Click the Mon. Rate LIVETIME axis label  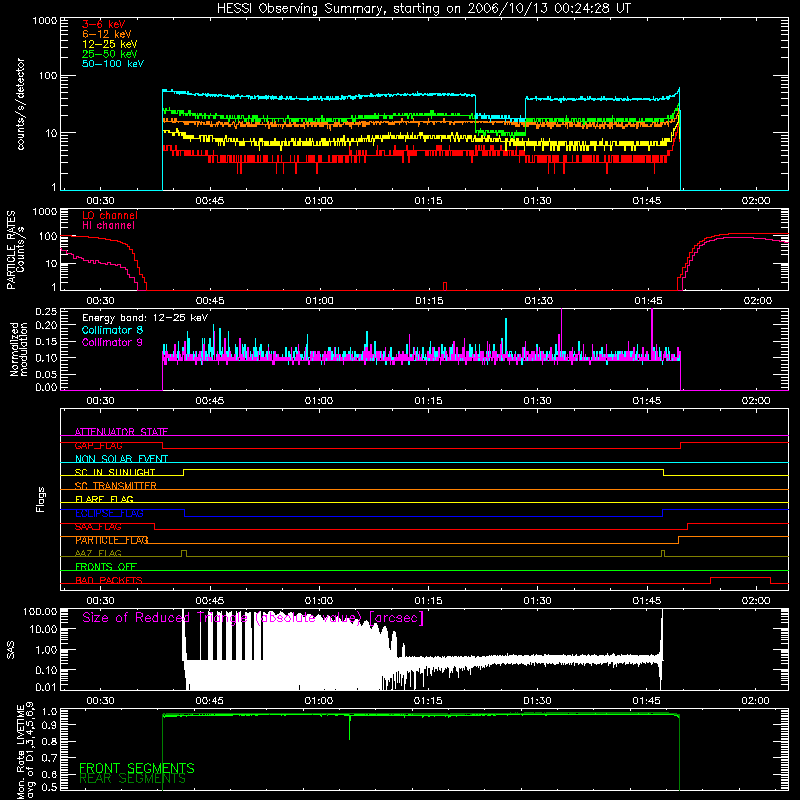click(x=26, y=752)
